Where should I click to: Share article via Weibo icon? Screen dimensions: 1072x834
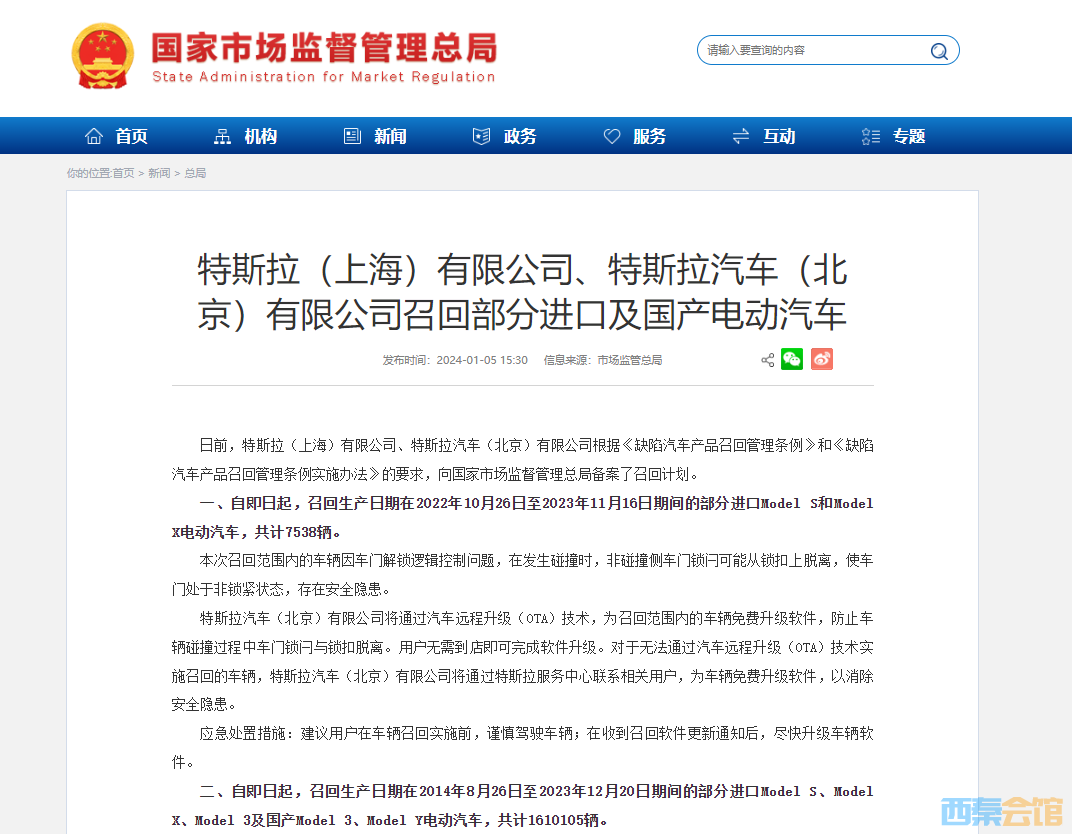[822, 360]
